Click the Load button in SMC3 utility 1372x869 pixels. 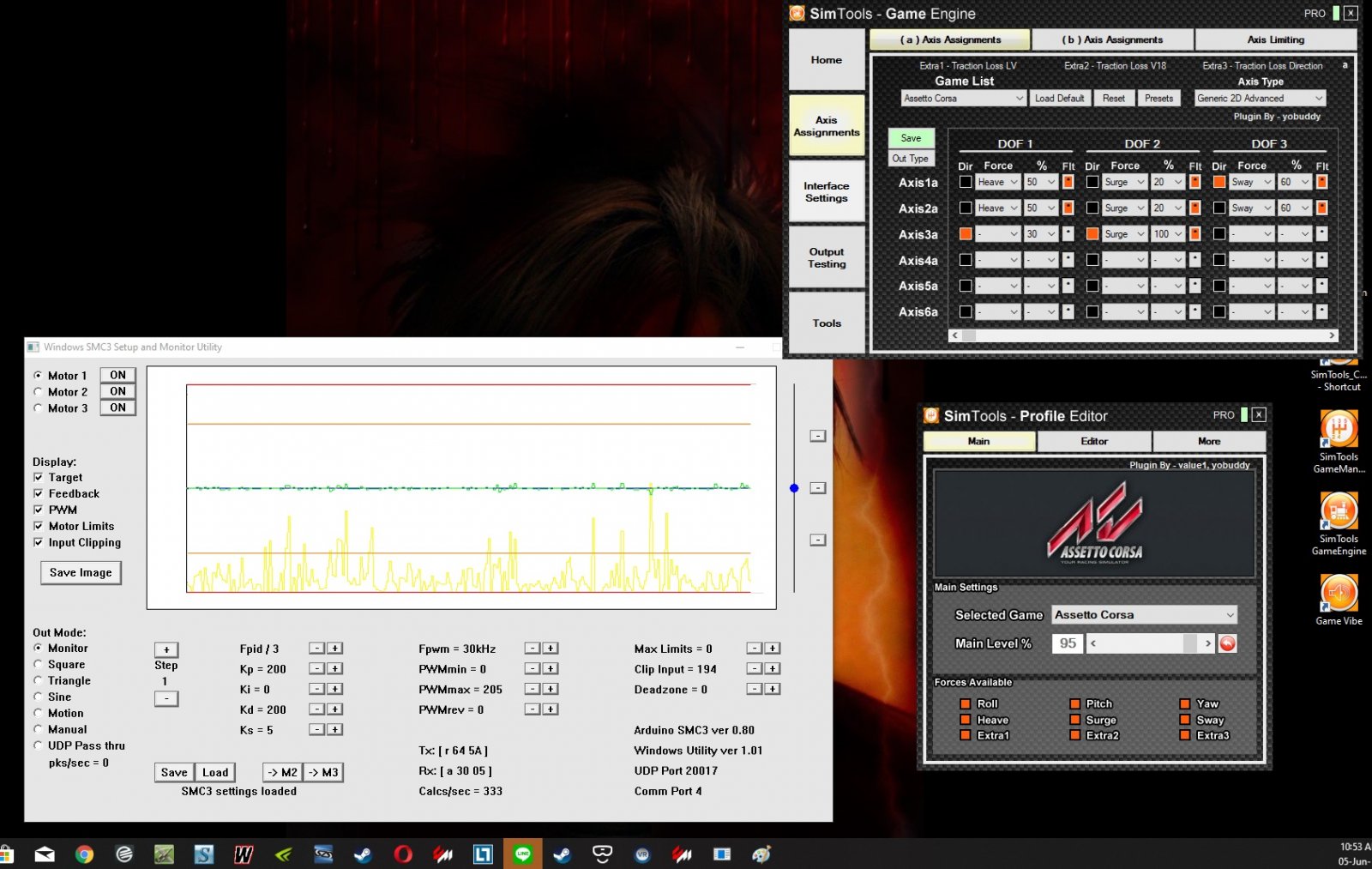coord(215,772)
